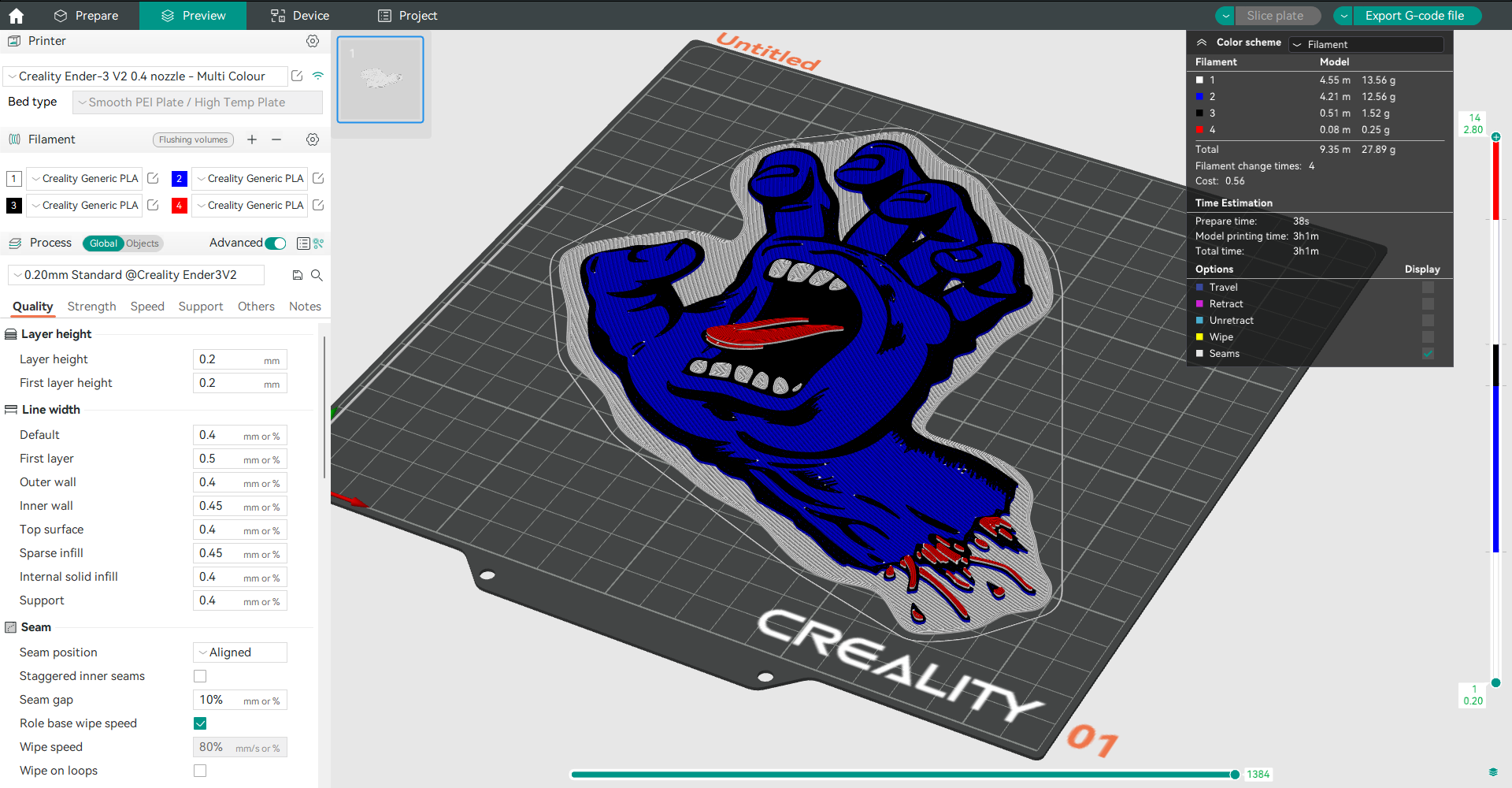Edit filament 4 preset

tap(318, 205)
